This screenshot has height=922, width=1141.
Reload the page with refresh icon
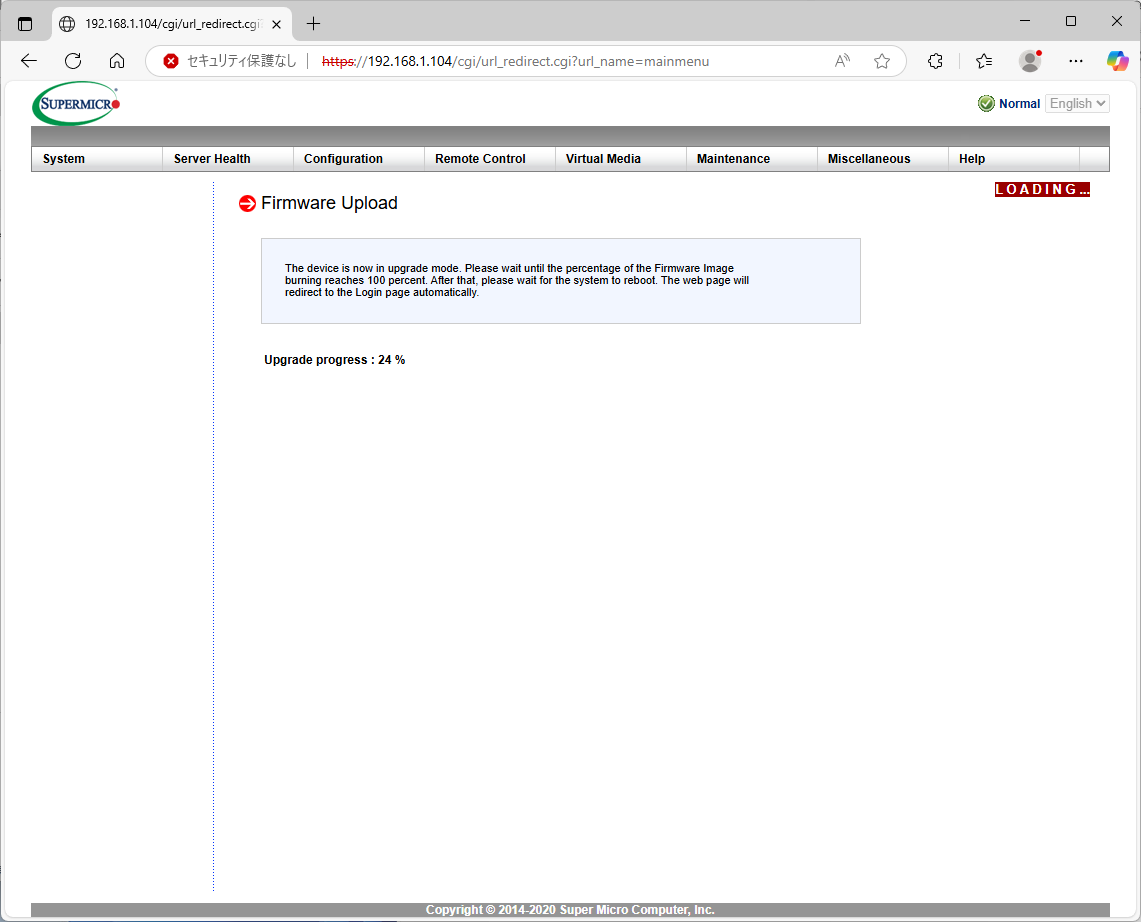click(73, 61)
